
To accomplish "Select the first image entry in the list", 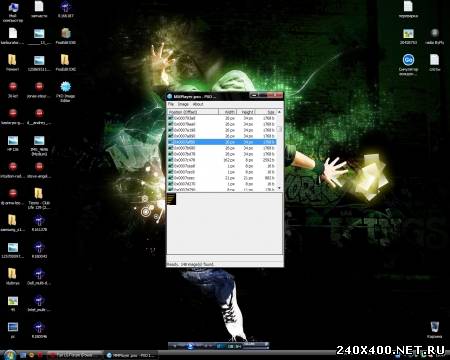I will click(x=222, y=118).
